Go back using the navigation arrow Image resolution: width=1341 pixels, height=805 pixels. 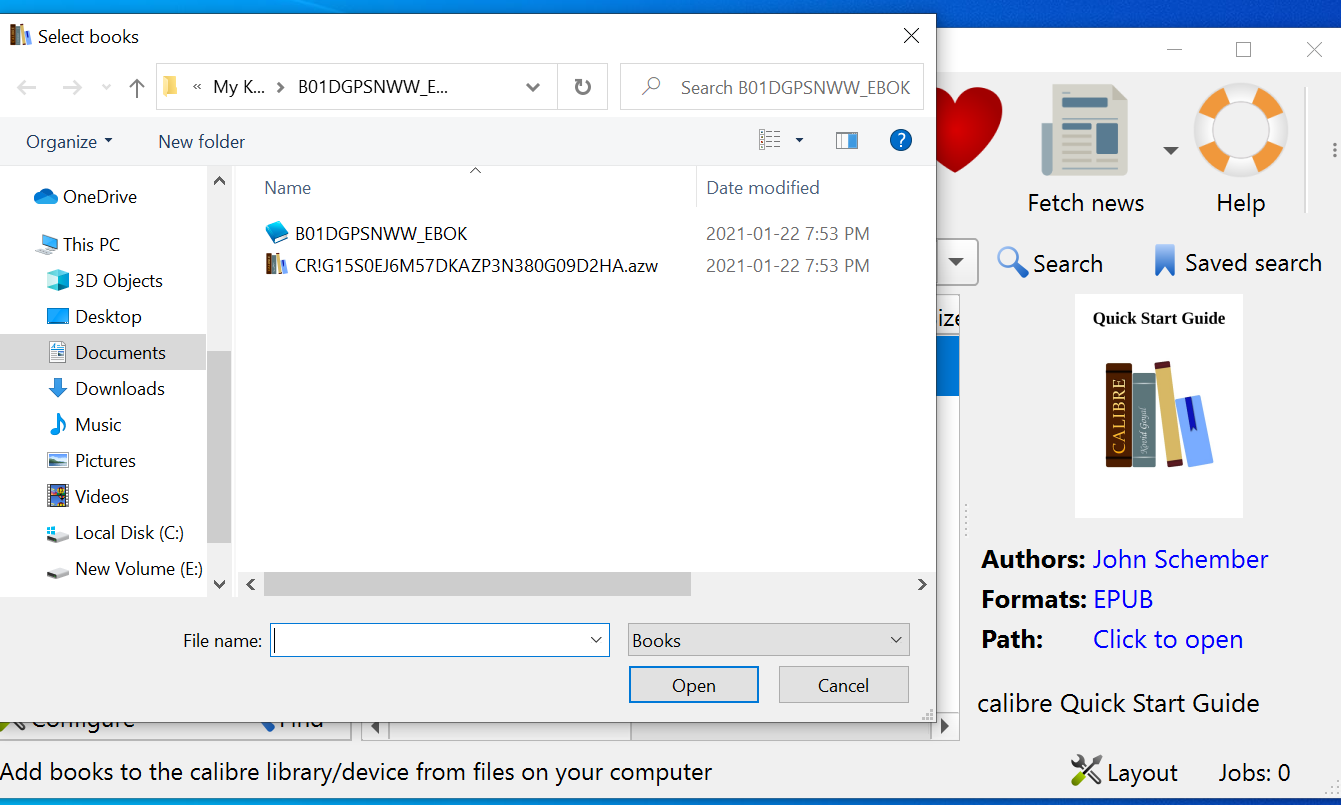pos(26,87)
